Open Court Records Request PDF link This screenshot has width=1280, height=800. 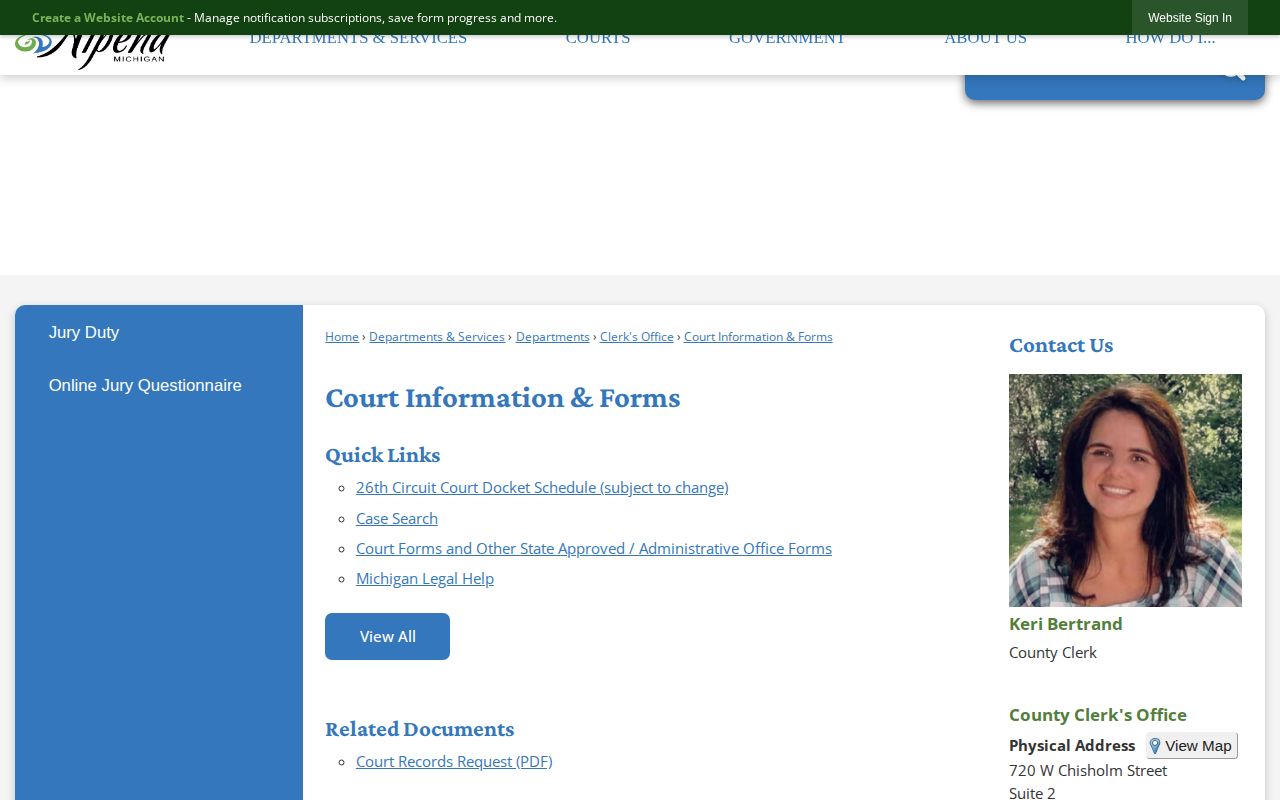click(x=454, y=762)
